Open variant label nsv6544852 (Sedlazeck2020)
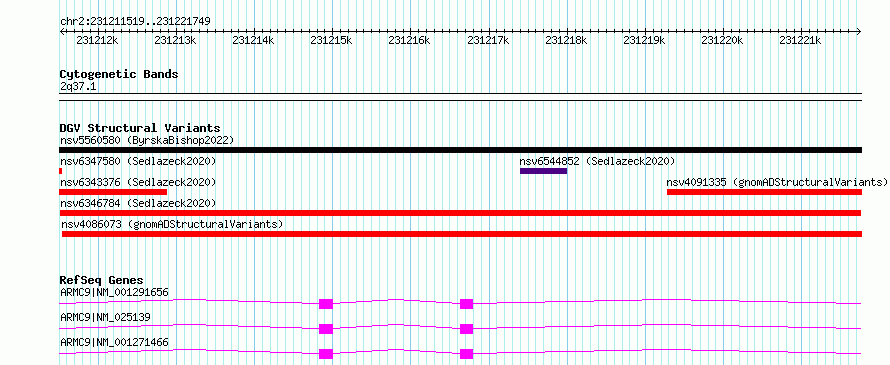The image size is (890, 365). tap(597, 161)
